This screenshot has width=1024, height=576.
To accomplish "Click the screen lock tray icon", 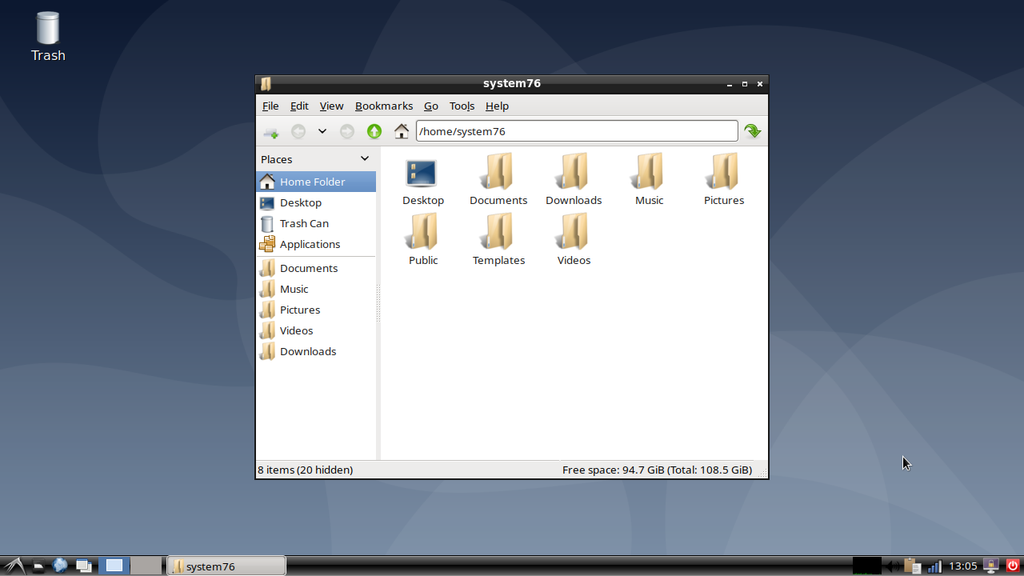I will tap(989, 565).
